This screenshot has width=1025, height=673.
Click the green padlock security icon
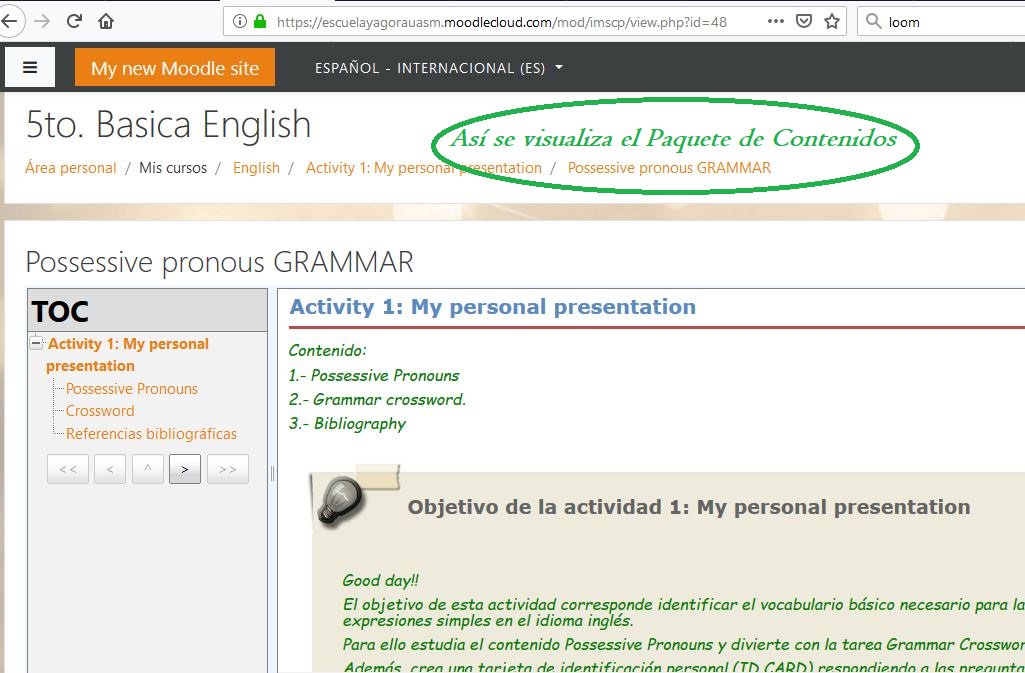point(260,22)
